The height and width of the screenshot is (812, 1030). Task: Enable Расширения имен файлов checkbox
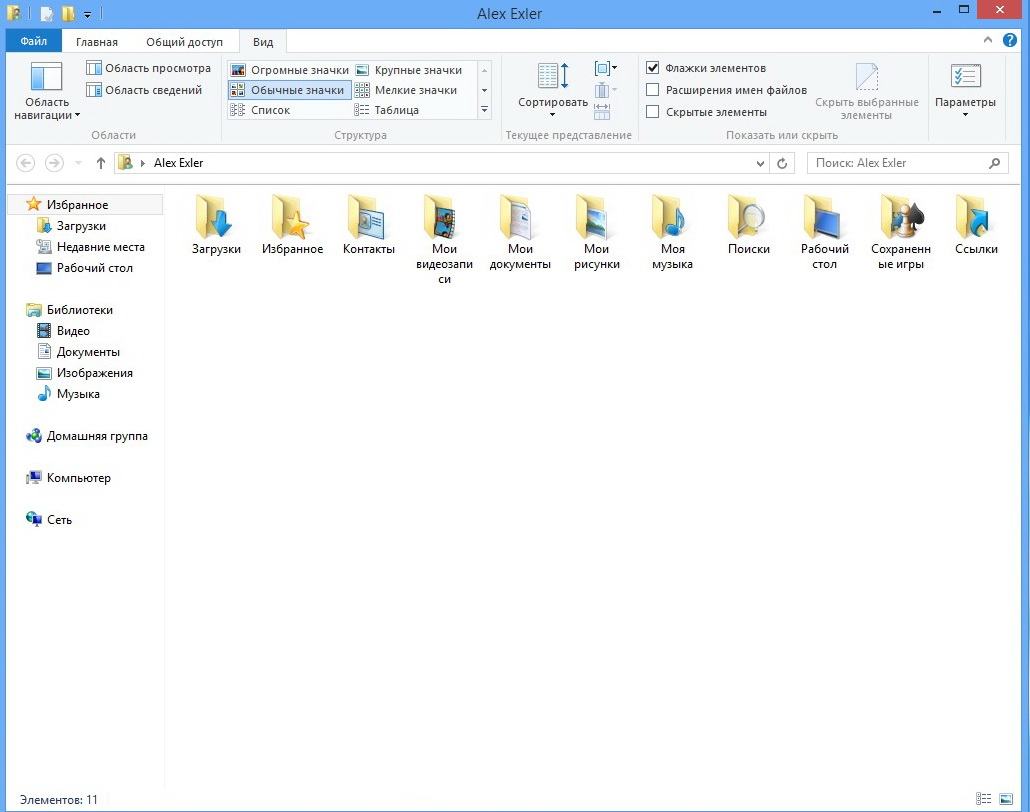653,90
